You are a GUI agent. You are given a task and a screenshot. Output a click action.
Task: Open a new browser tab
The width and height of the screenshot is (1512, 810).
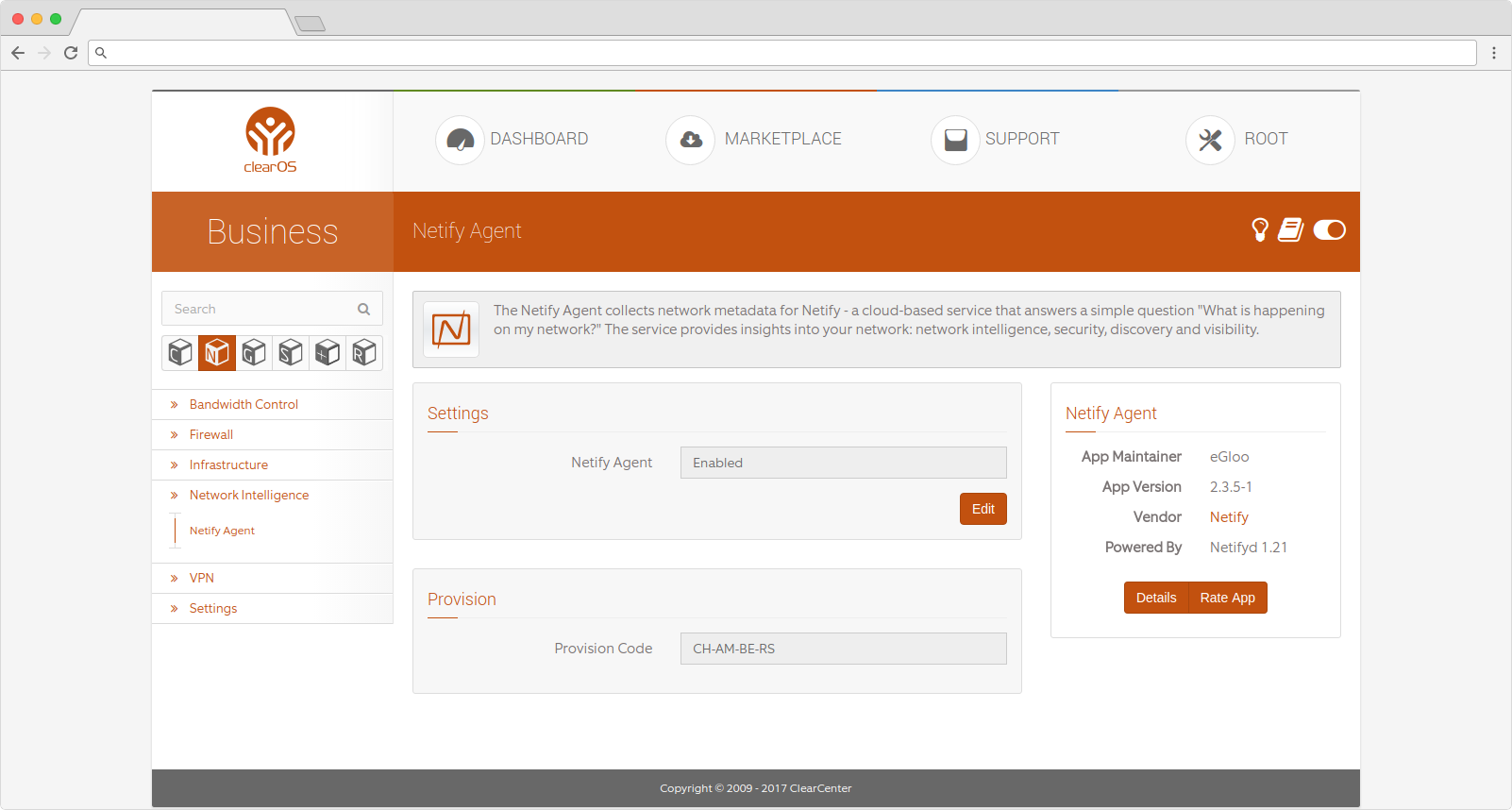tap(310, 24)
